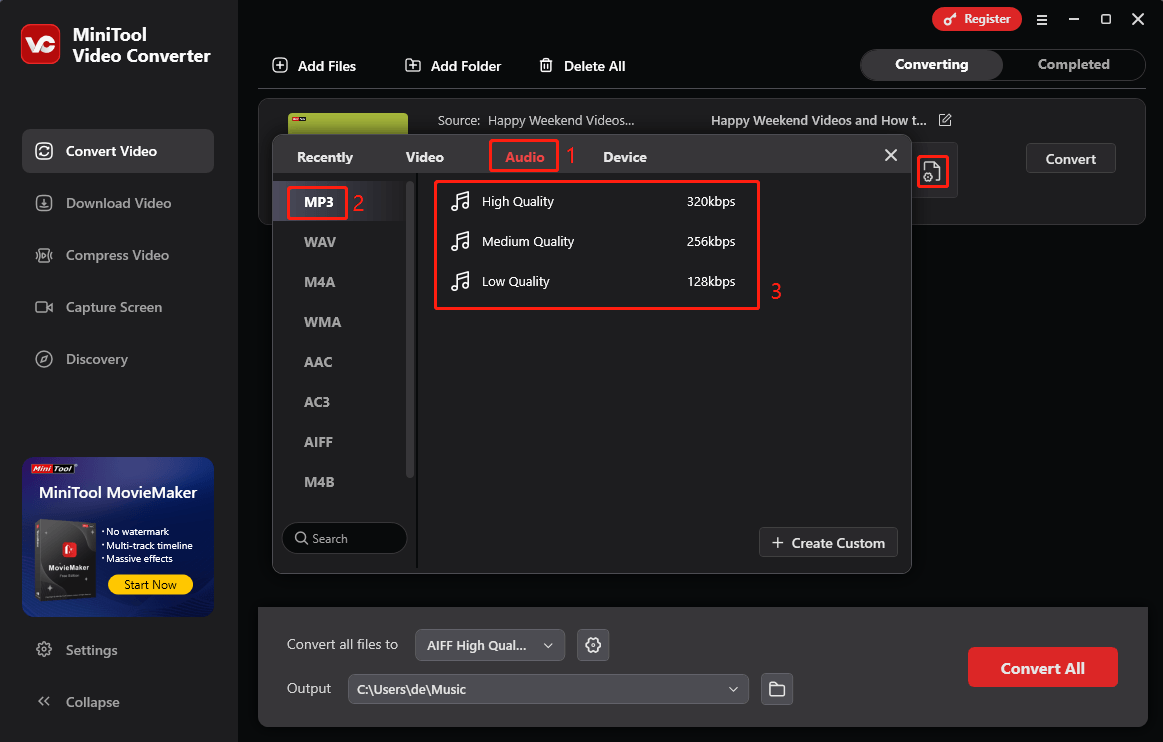Switch to the Converting toggle

932,65
